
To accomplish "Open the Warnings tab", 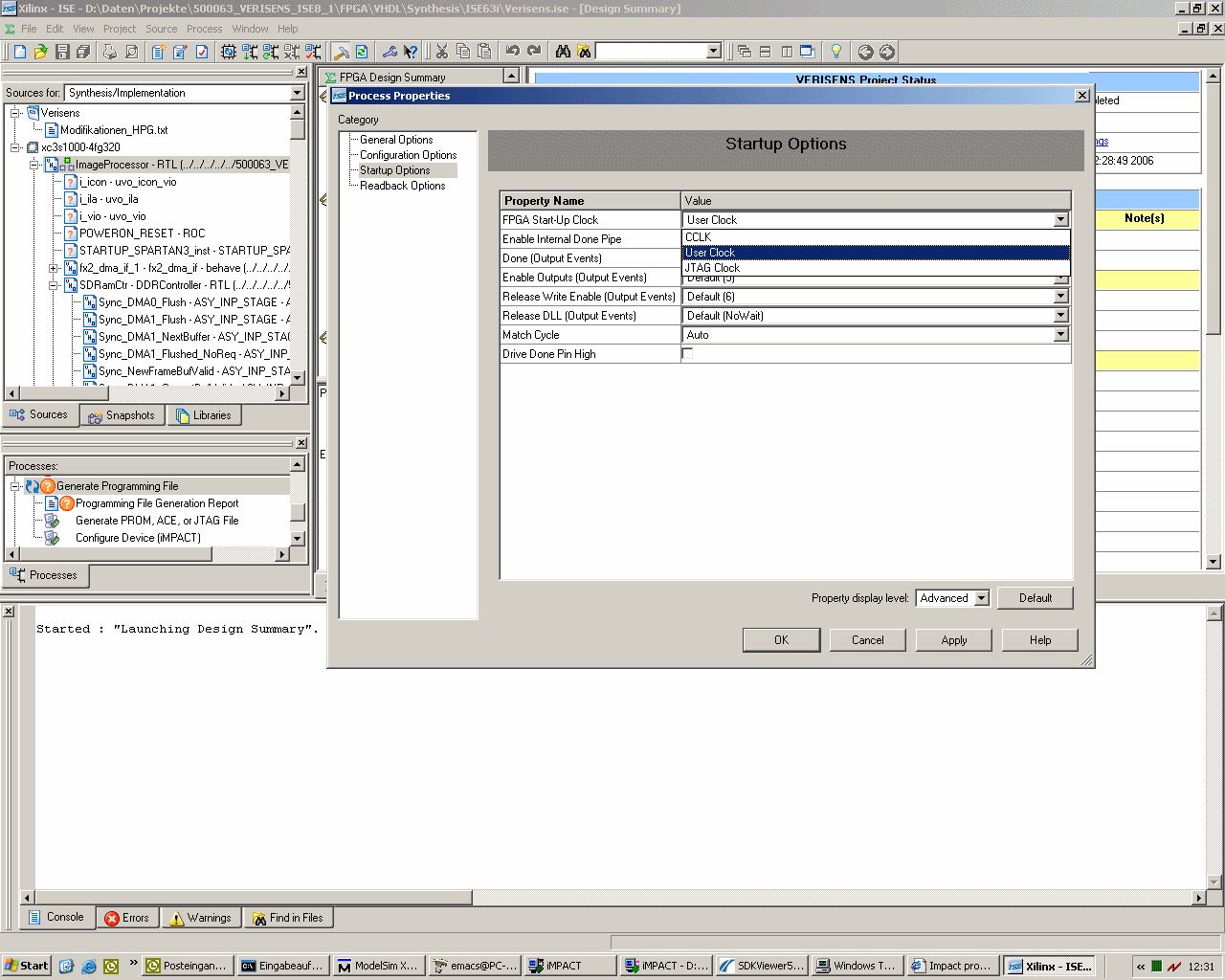I will pyautogui.click(x=201, y=918).
